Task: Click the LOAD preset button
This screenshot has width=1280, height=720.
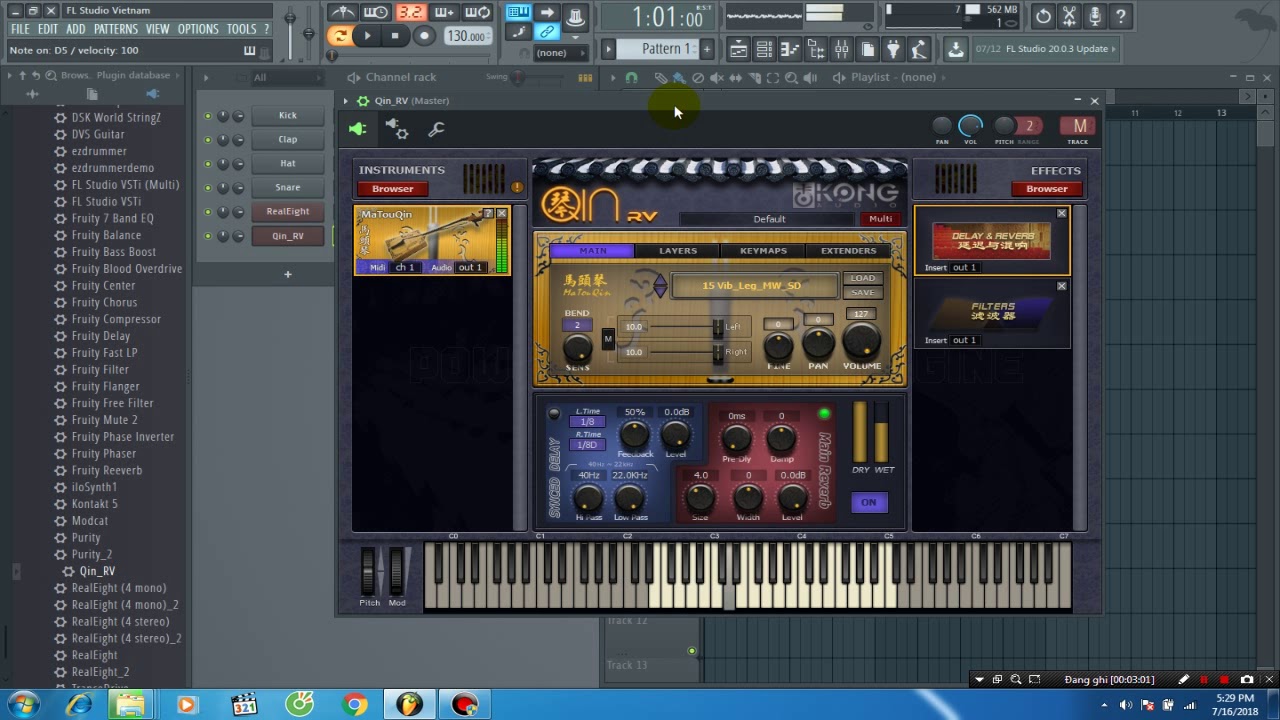Action: (862, 278)
